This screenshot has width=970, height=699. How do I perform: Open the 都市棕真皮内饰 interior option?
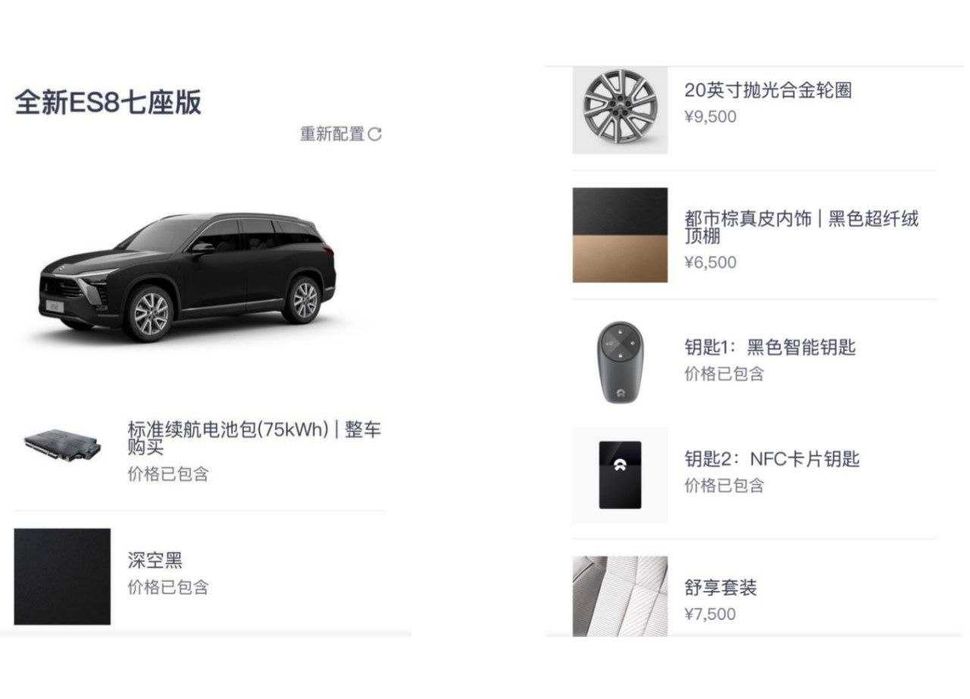coord(801,227)
